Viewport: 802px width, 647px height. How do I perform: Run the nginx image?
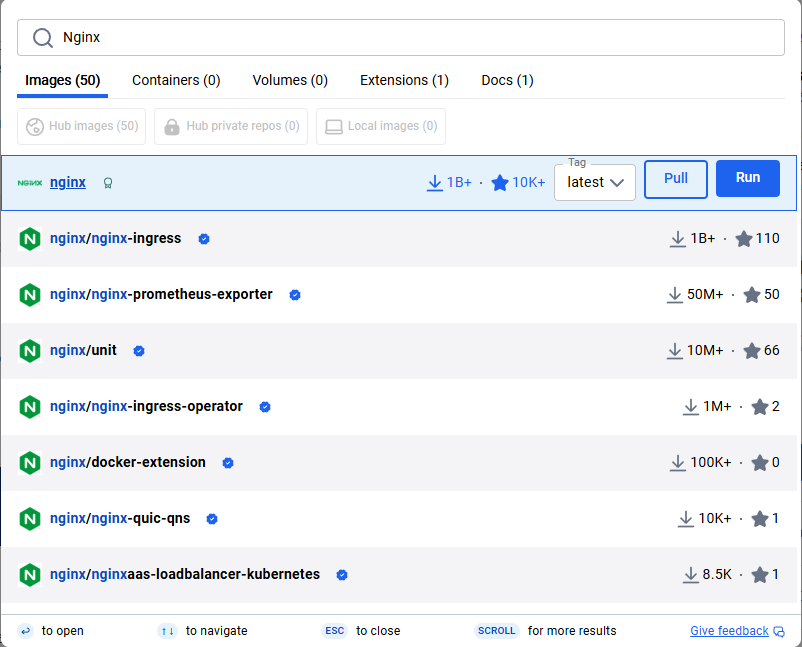pos(748,178)
